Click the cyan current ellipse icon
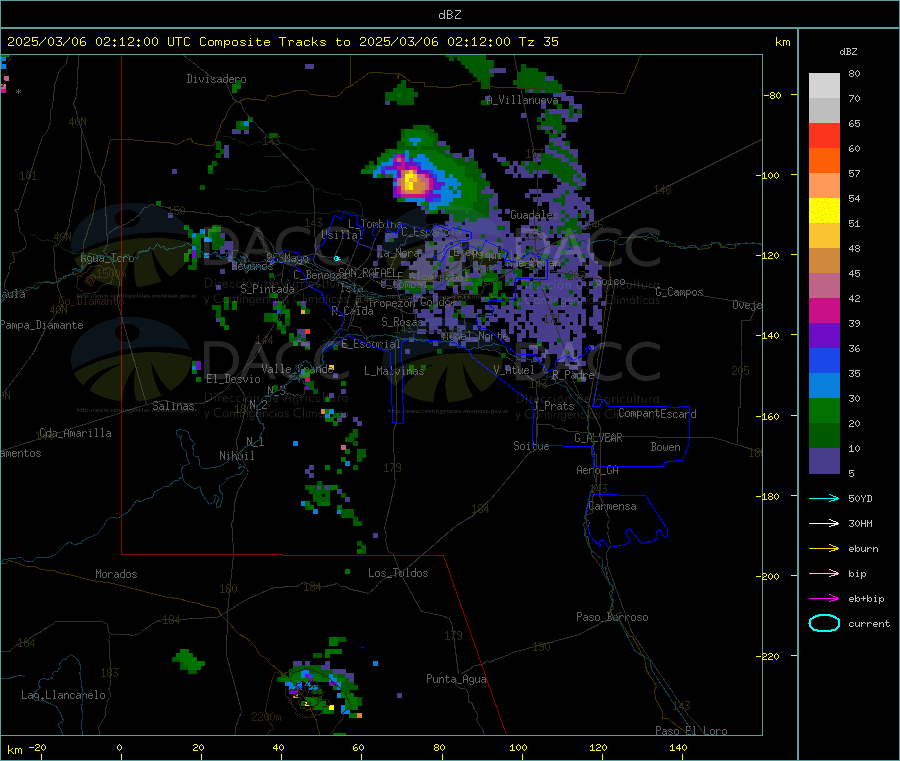The image size is (900, 761). (x=824, y=623)
